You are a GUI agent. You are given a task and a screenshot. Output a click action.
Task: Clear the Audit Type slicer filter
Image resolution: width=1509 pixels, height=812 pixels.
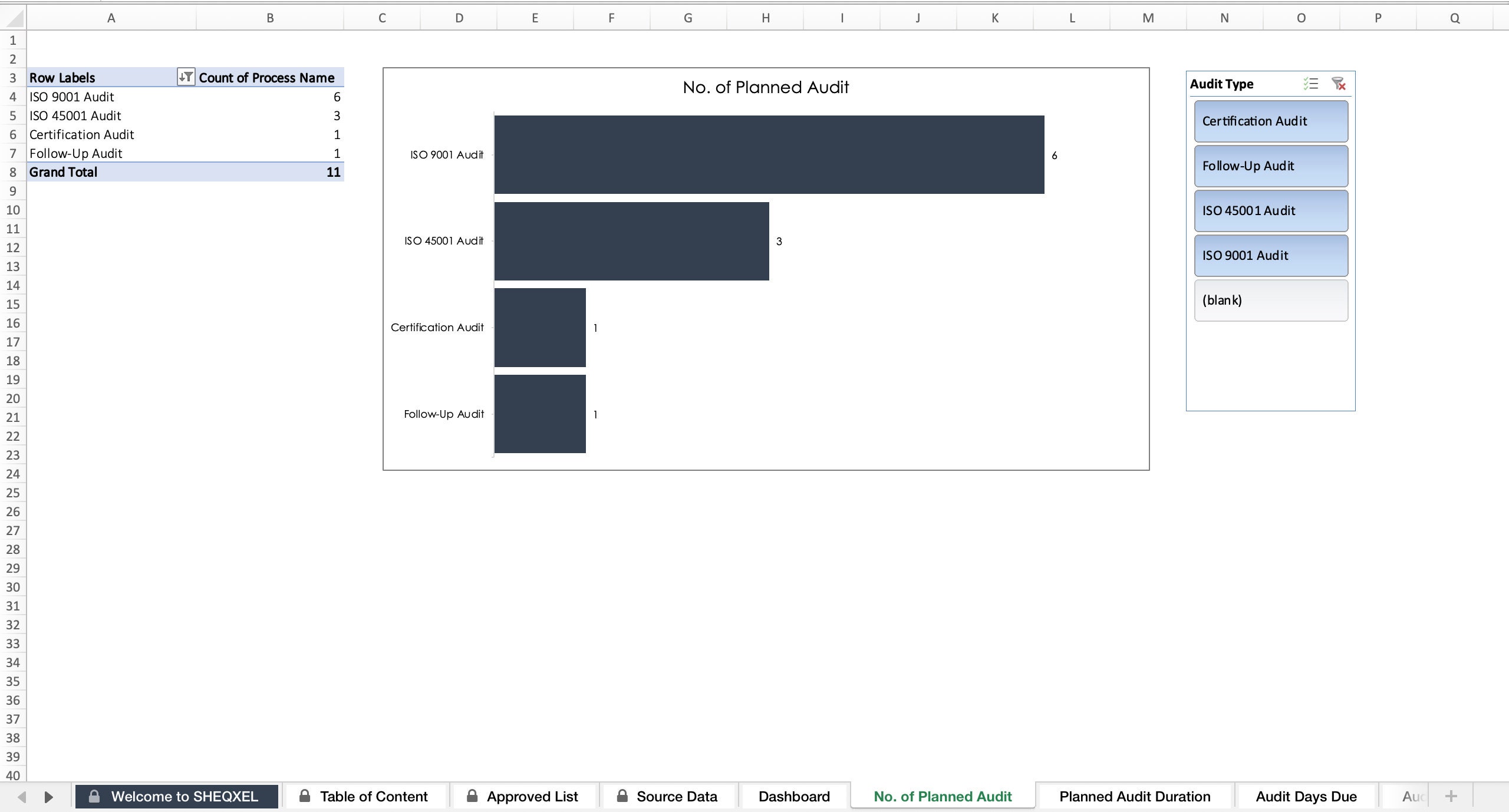tap(1338, 84)
